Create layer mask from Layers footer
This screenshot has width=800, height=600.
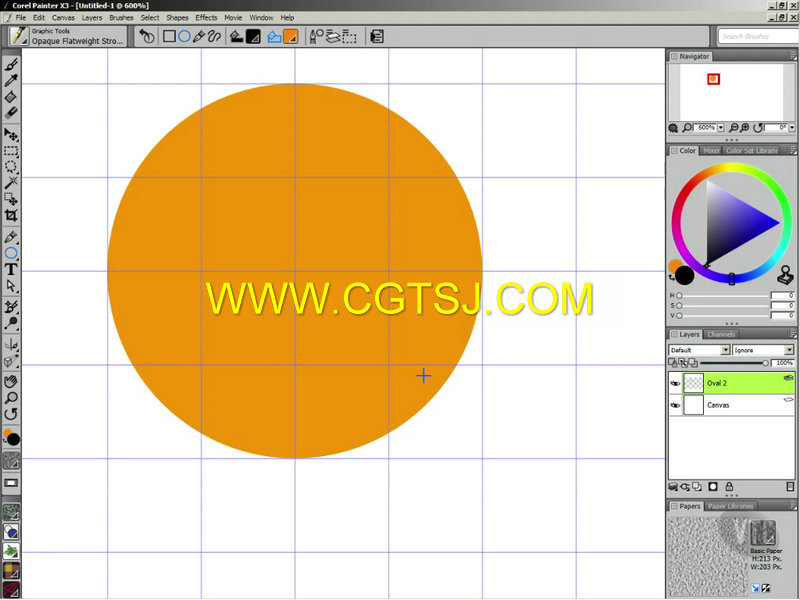click(x=713, y=487)
